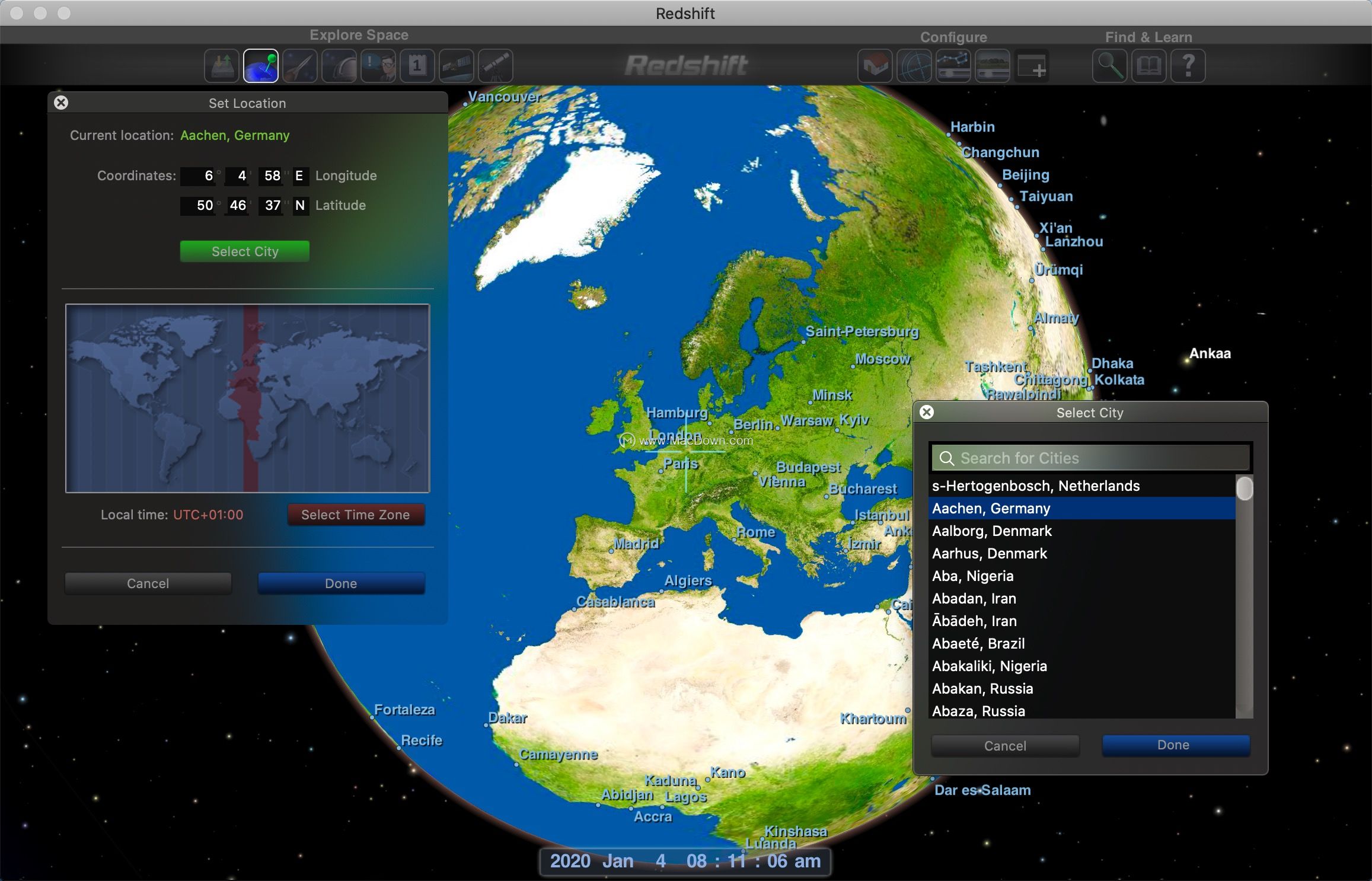
Task: Select Abadan, Iran in city list
Action: (x=1081, y=599)
